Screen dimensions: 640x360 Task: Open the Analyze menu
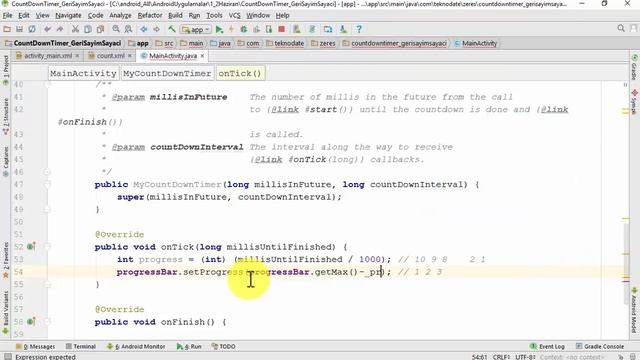(x=120, y=16)
